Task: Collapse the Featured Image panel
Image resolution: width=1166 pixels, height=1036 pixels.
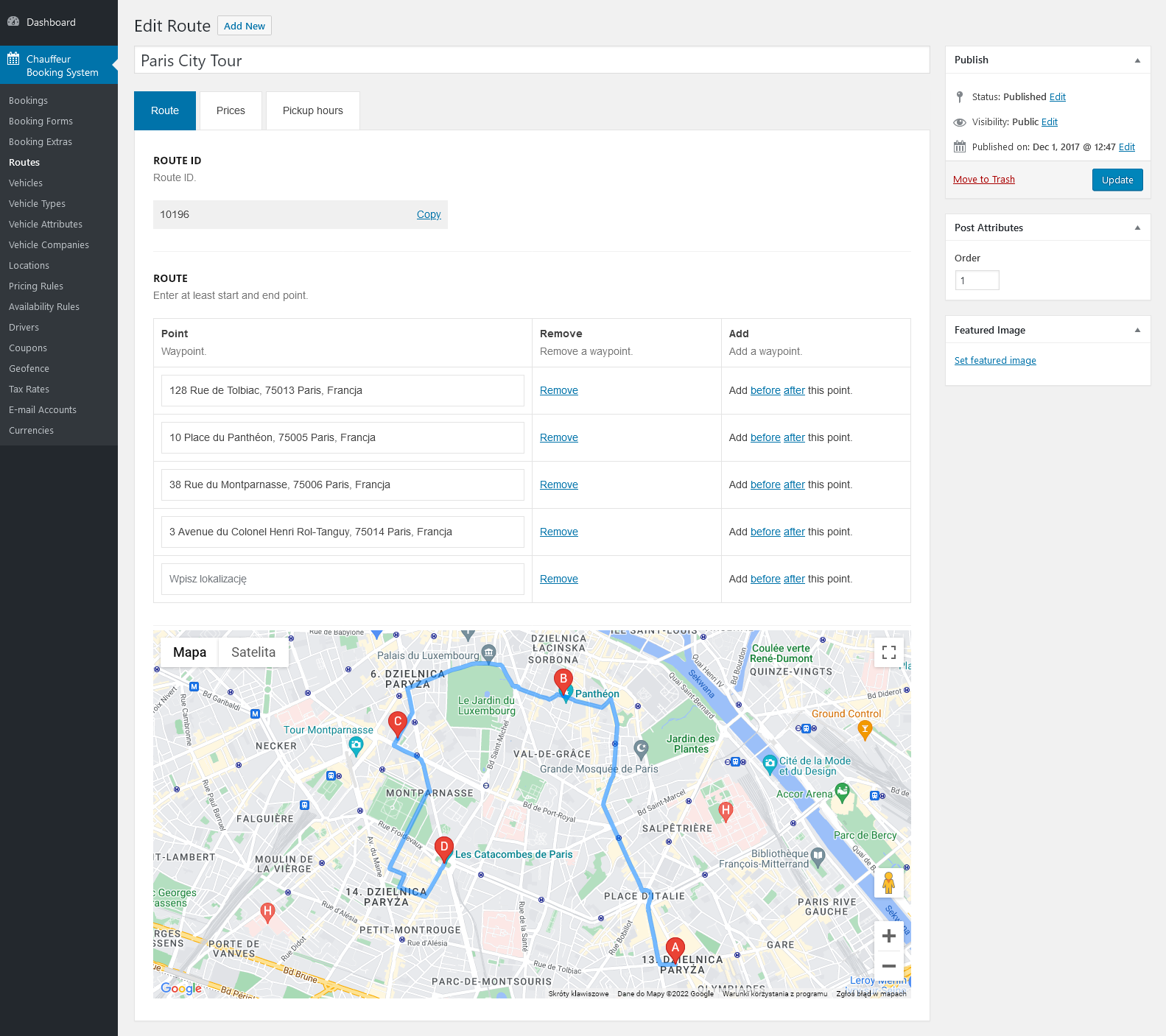Action: coord(1137,331)
